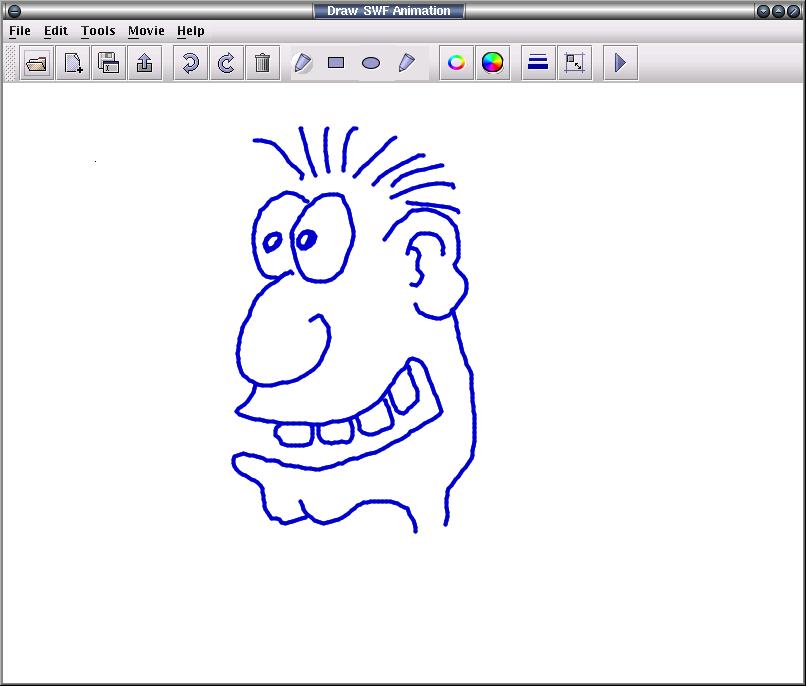This screenshot has width=806, height=686.
Task: Redo the action with the redo arrow
Action: (226, 63)
